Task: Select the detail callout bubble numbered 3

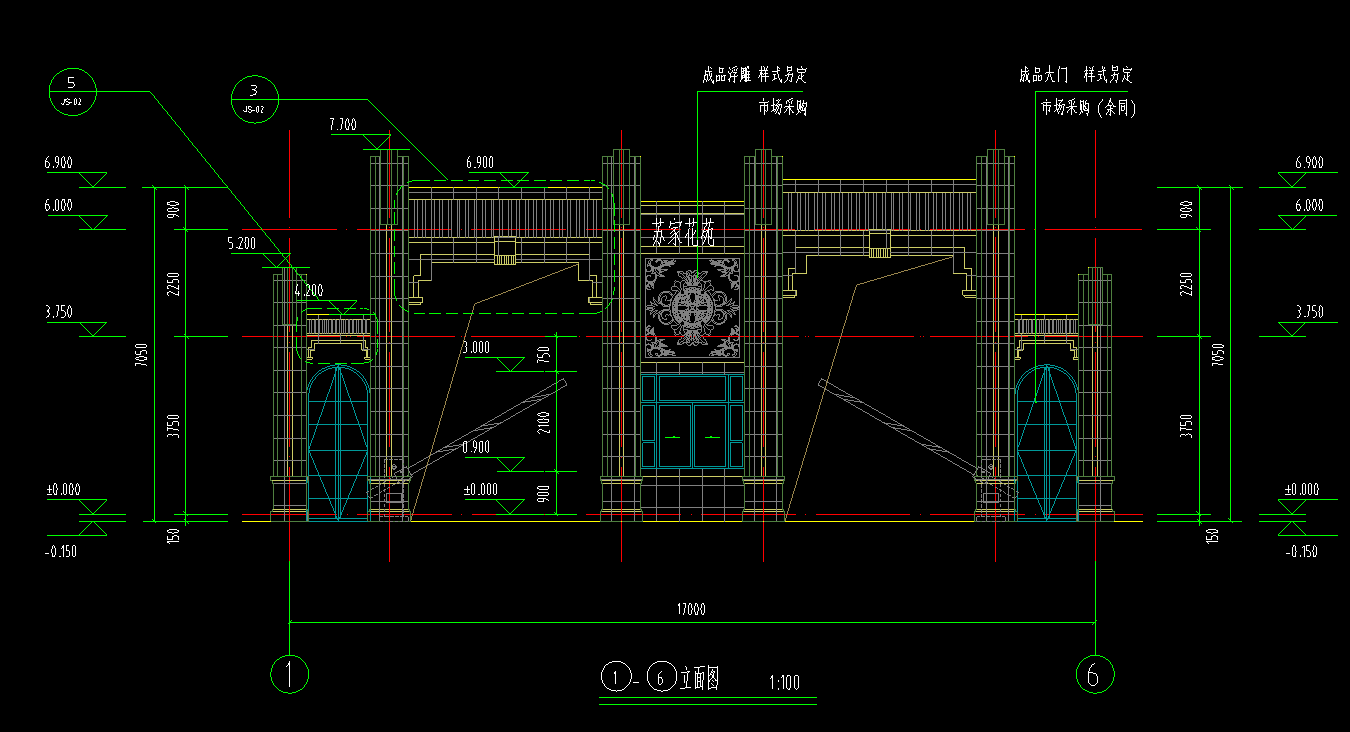Action: click(254, 98)
